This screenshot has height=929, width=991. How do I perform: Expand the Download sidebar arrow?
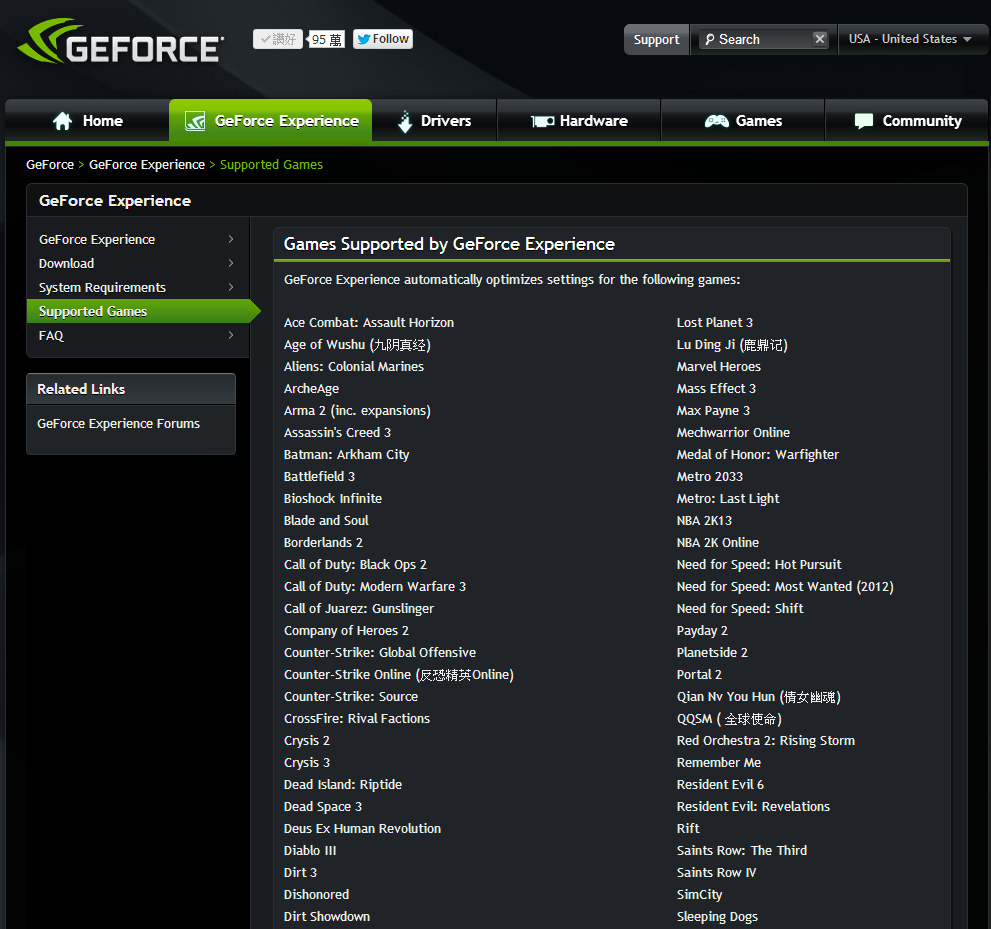[x=231, y=263]
